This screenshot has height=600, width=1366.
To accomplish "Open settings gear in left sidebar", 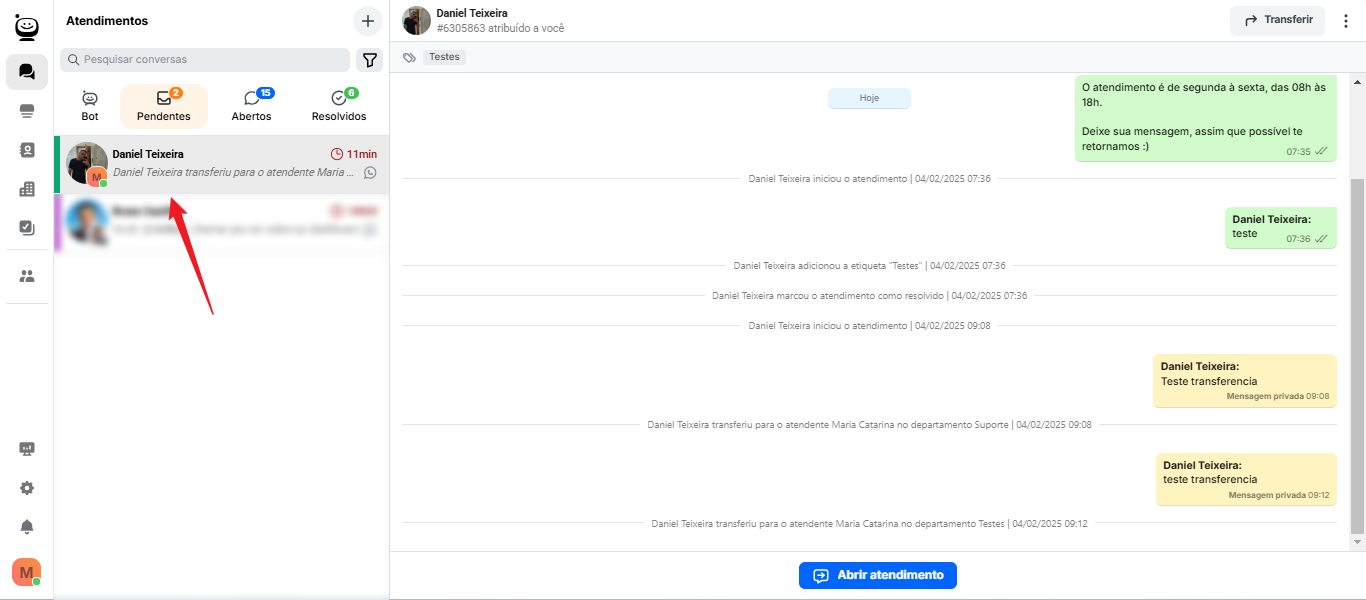I will [x=27, y=488].
